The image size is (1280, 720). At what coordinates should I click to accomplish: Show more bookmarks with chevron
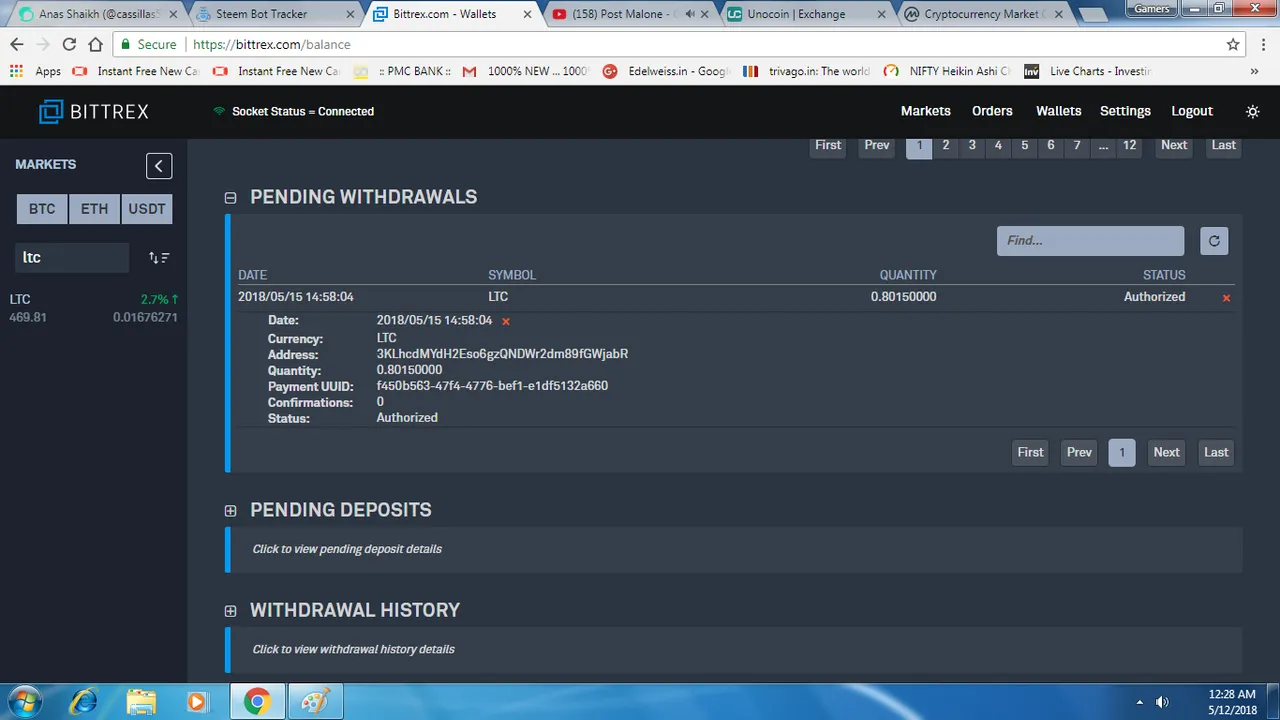pyautogui.click(x=1254, y=71)
